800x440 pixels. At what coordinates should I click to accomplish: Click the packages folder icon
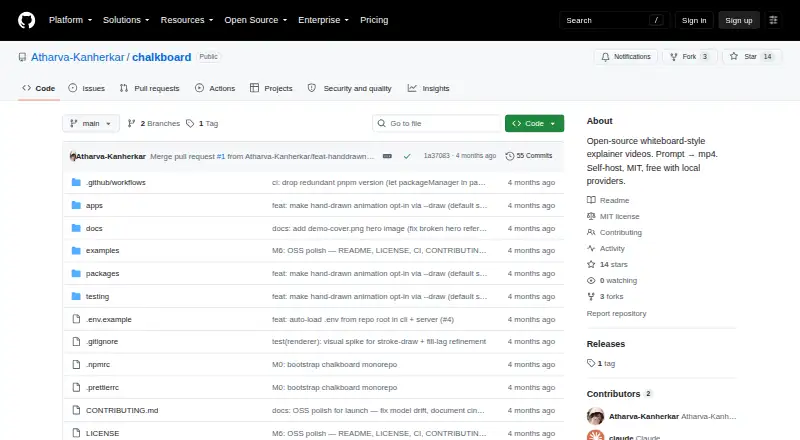tap(76, 274)
